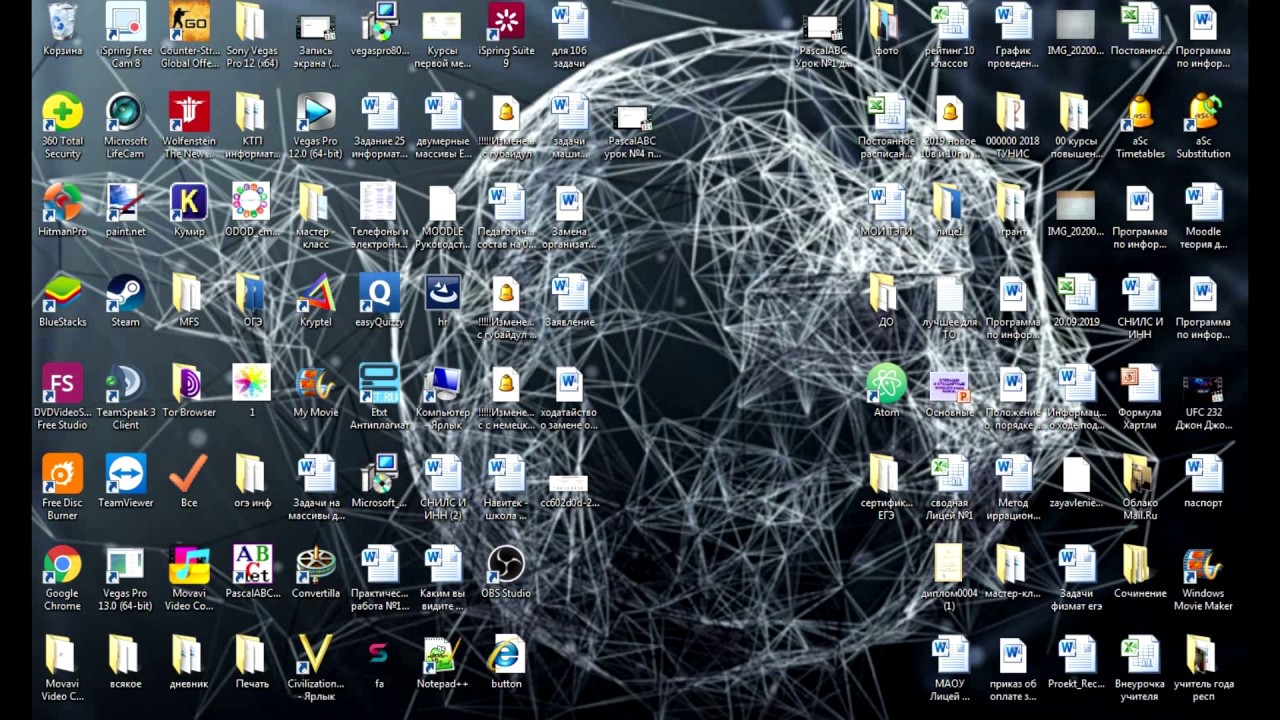Select the грант folder
The image size is (1280, 720).
1013,211
